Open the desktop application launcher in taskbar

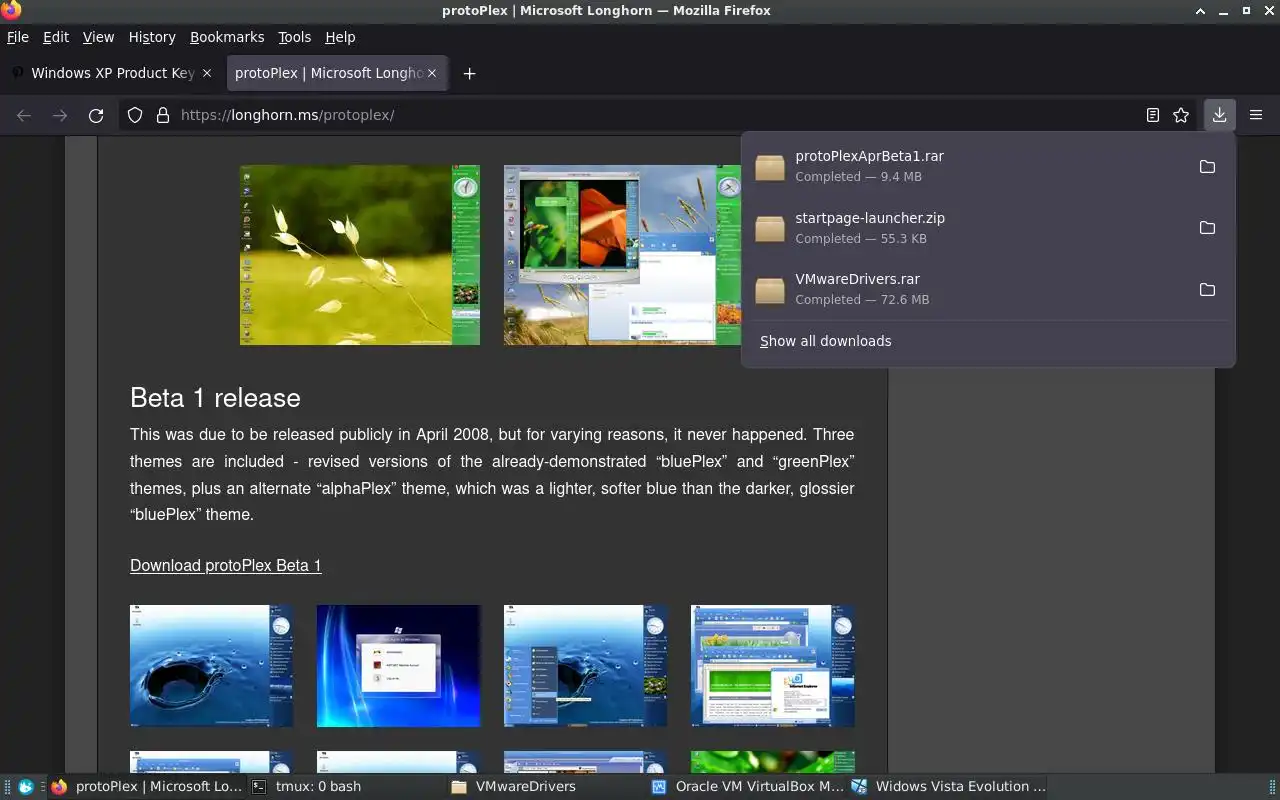[26, 787]
